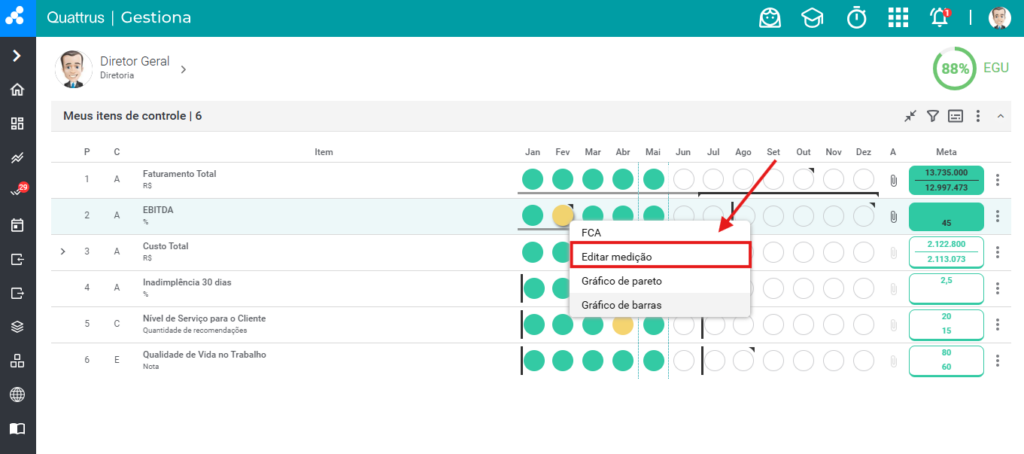The height and width of the screenshot is (454, 1024).
Task: Click the Faturamento Total Jan green circle
Action: pos(532,179)
